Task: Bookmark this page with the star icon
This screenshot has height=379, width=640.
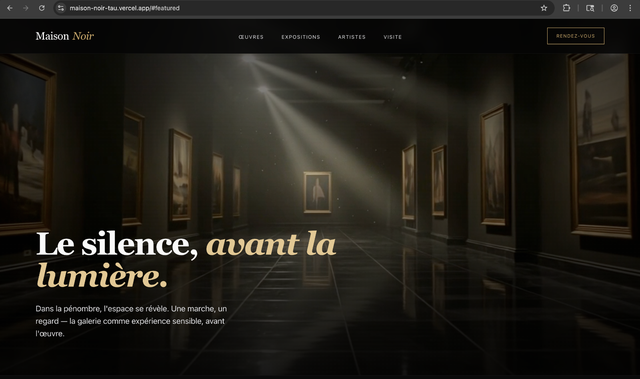Action: click(x=544, y=8)
